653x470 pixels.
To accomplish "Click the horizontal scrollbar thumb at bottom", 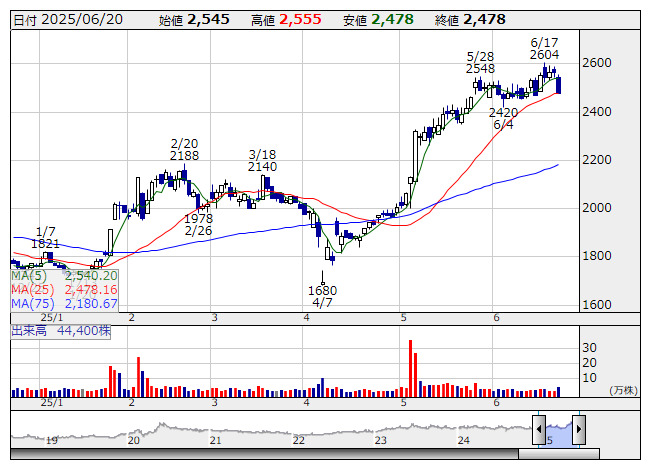I will click(559, 454).
